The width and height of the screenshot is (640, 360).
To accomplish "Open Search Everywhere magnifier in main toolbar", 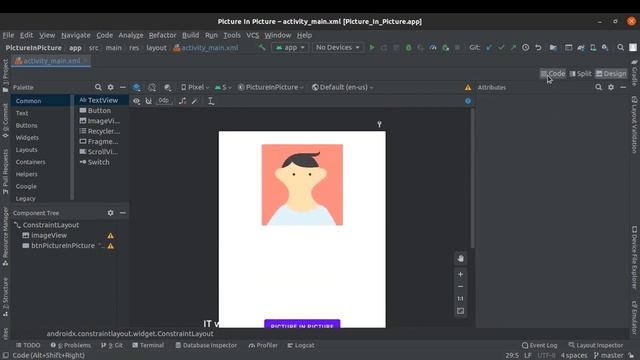I will (620, 48).
